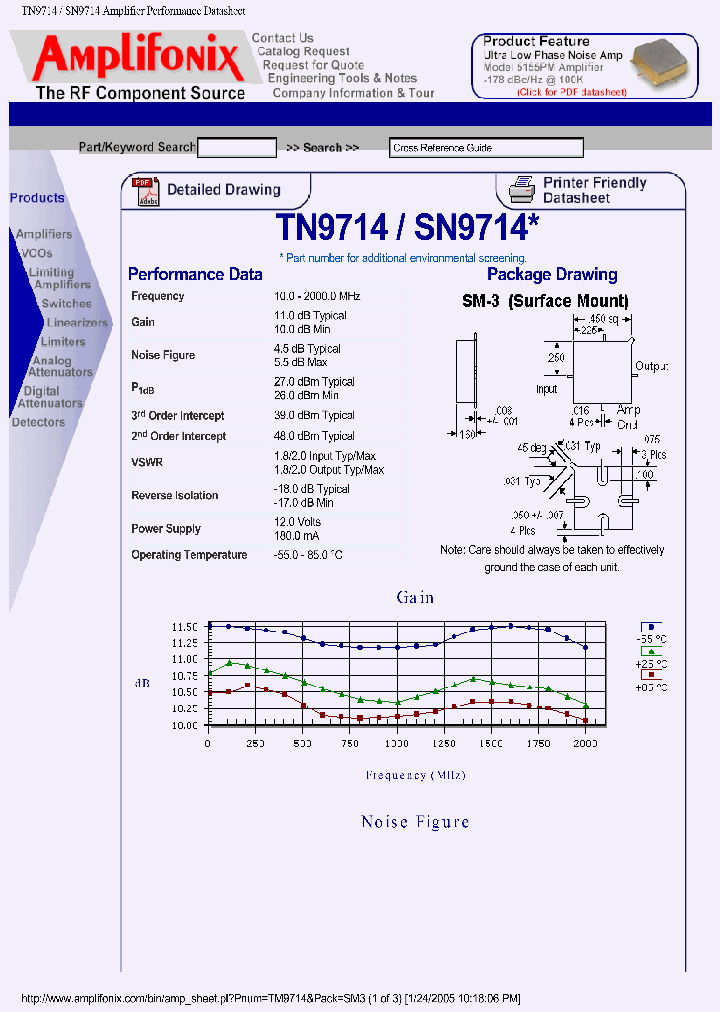Click the -55 °C blue legend marker
This screenshot has width=720, height=1012.
pyautogui.click(x=651, y=627)
